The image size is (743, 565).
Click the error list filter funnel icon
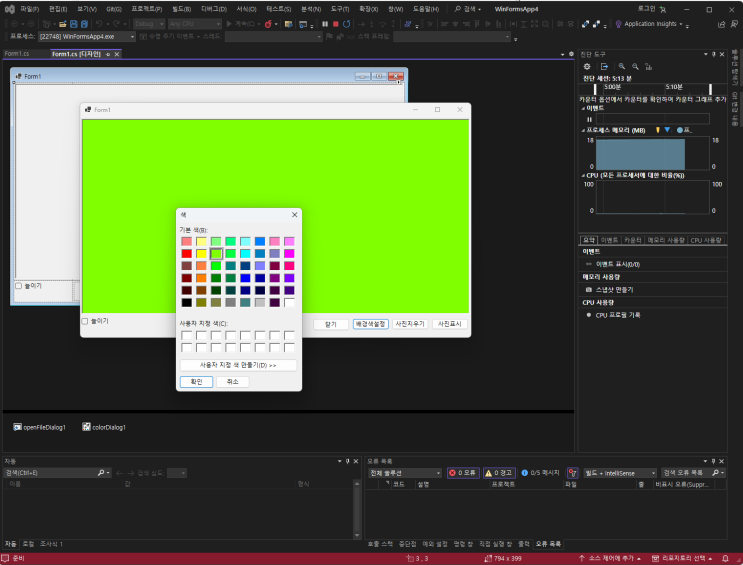tap(572, 473)
